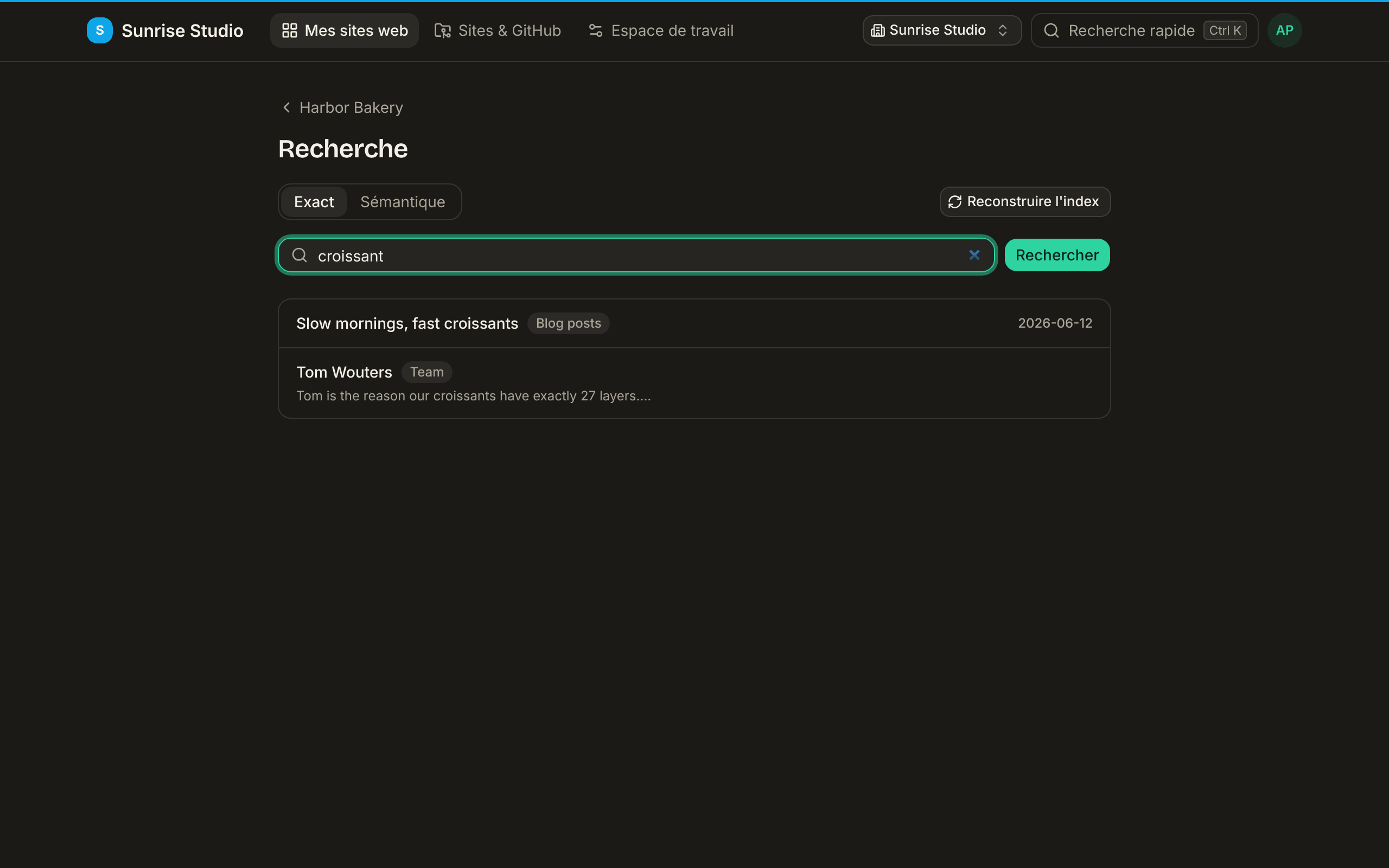Click Reconstruire l'index button

pos(1024,201)
